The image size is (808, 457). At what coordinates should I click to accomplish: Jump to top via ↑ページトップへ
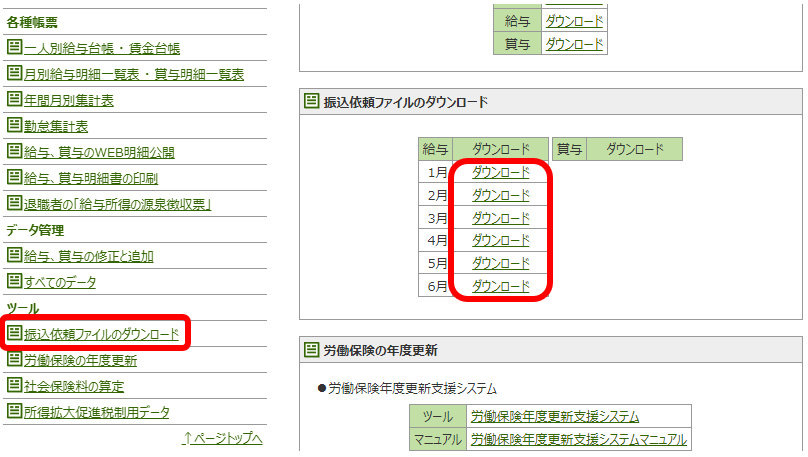(222, 438)
